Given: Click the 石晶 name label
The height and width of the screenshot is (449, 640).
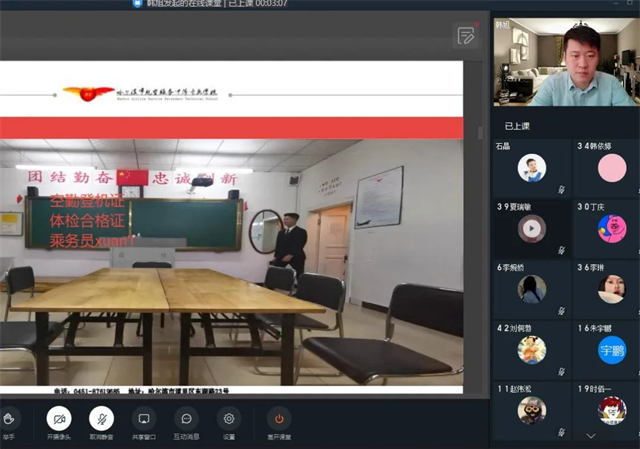Looking at the screenshot, I should coord(503,146).
